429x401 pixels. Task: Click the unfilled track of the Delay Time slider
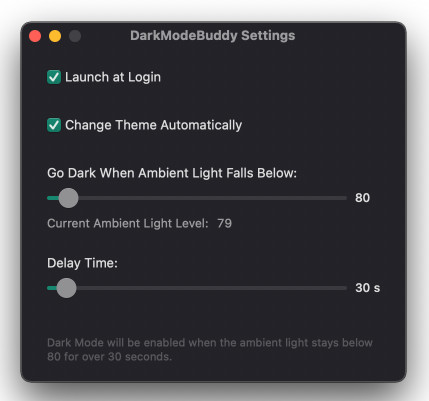tap(212, 288)
